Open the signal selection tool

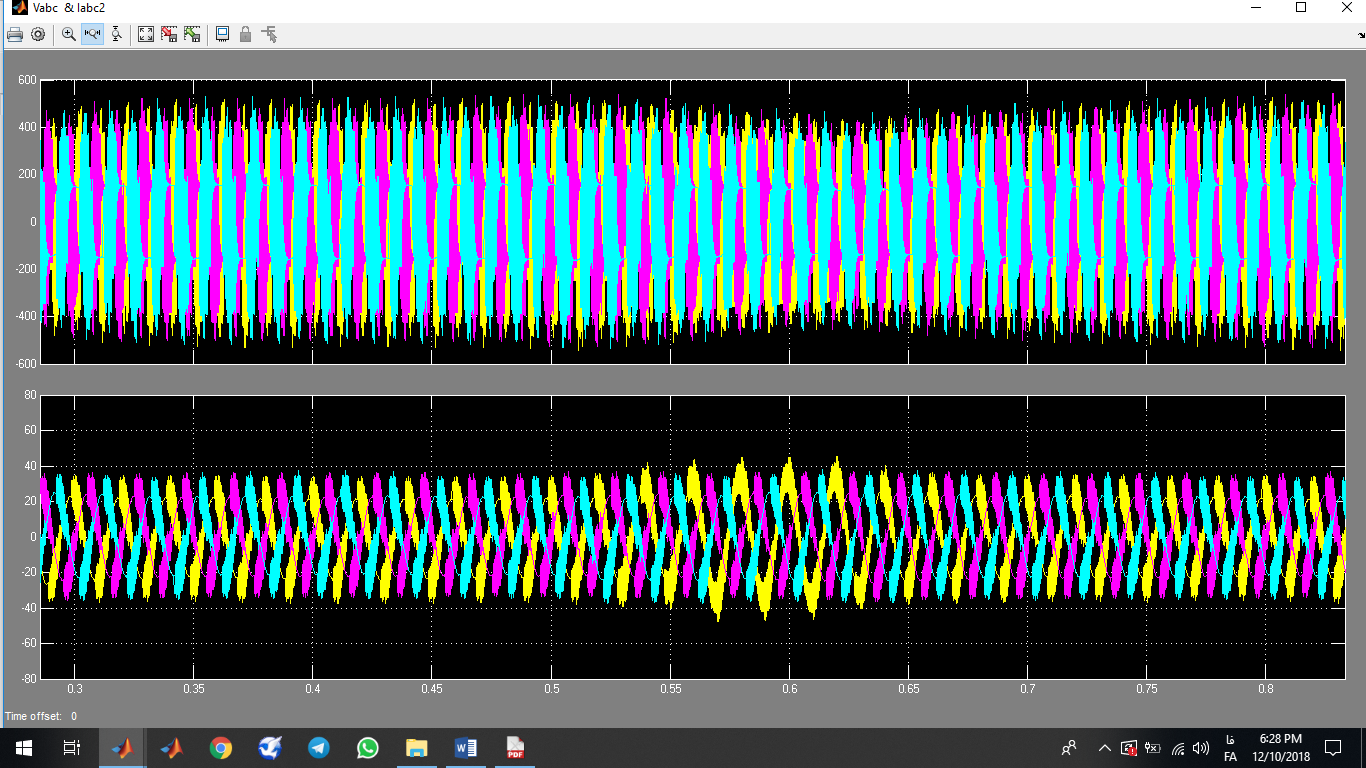(269, 35)
